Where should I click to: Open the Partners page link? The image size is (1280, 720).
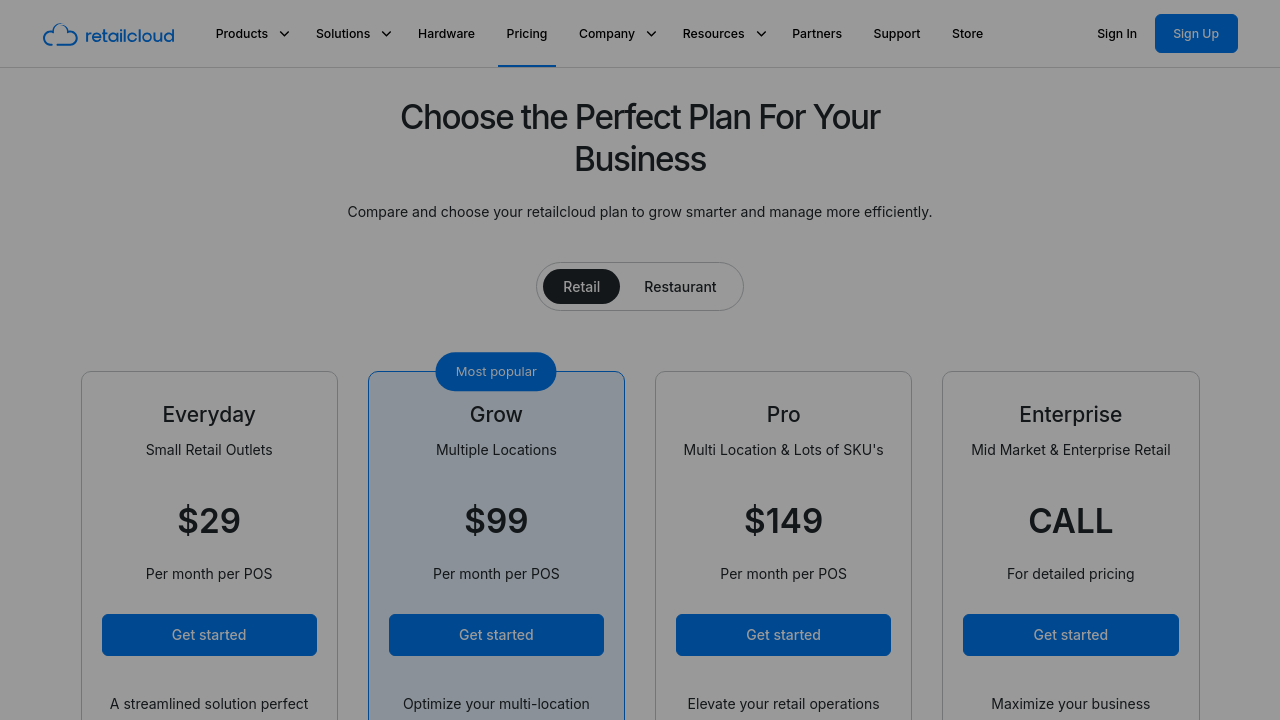click(817, 34)
